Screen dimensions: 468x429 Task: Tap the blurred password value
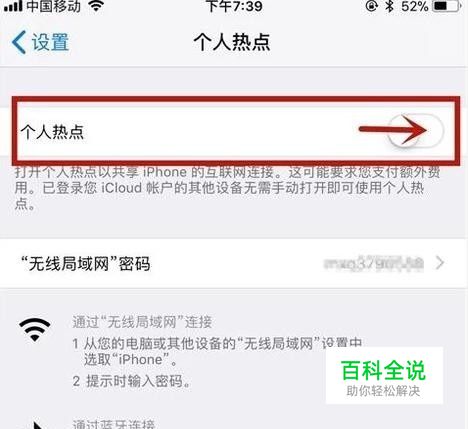pos(374,263)
